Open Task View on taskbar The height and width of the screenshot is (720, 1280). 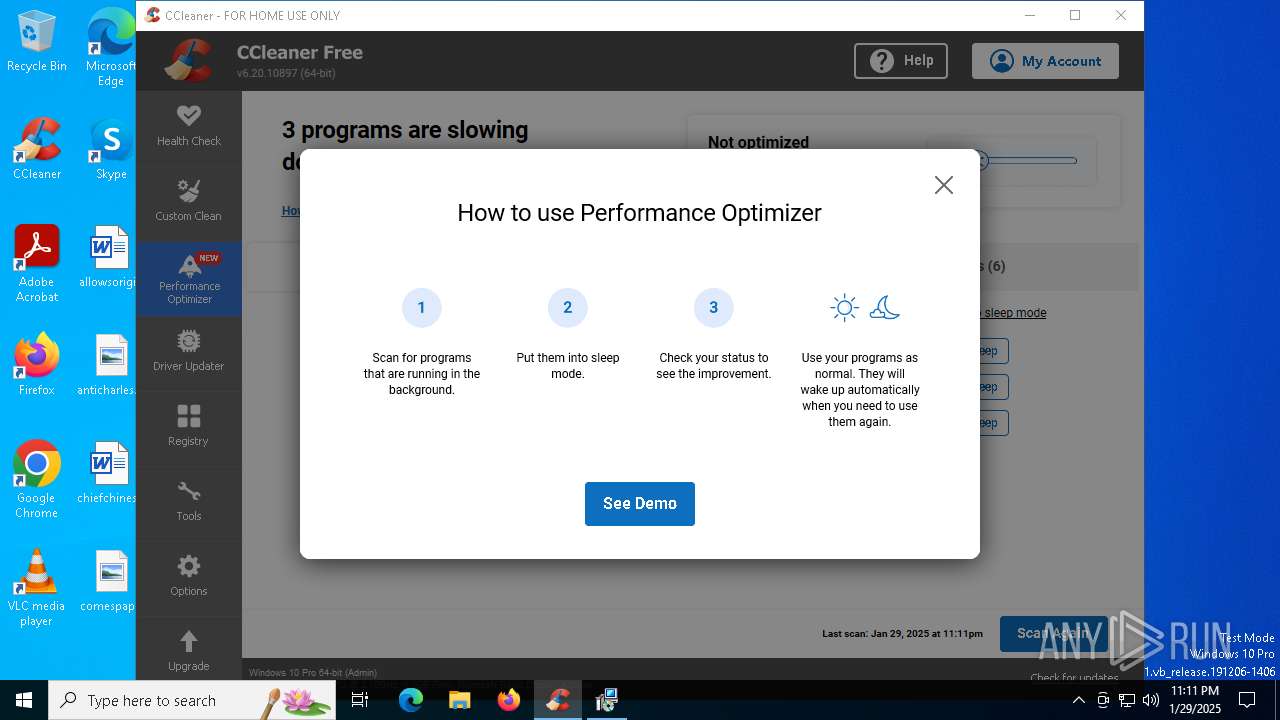(x=361, y=700)
